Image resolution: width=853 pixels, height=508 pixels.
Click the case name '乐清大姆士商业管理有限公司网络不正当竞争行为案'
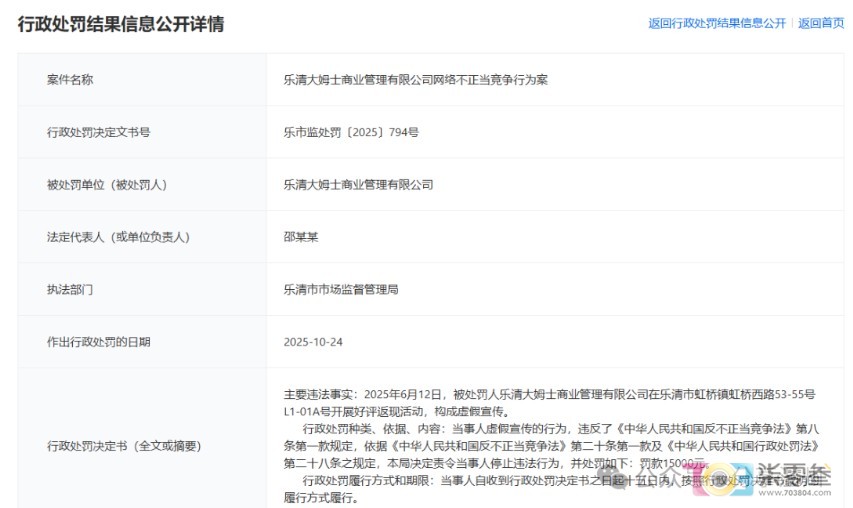pyautogui.click(x=415, y=79)
